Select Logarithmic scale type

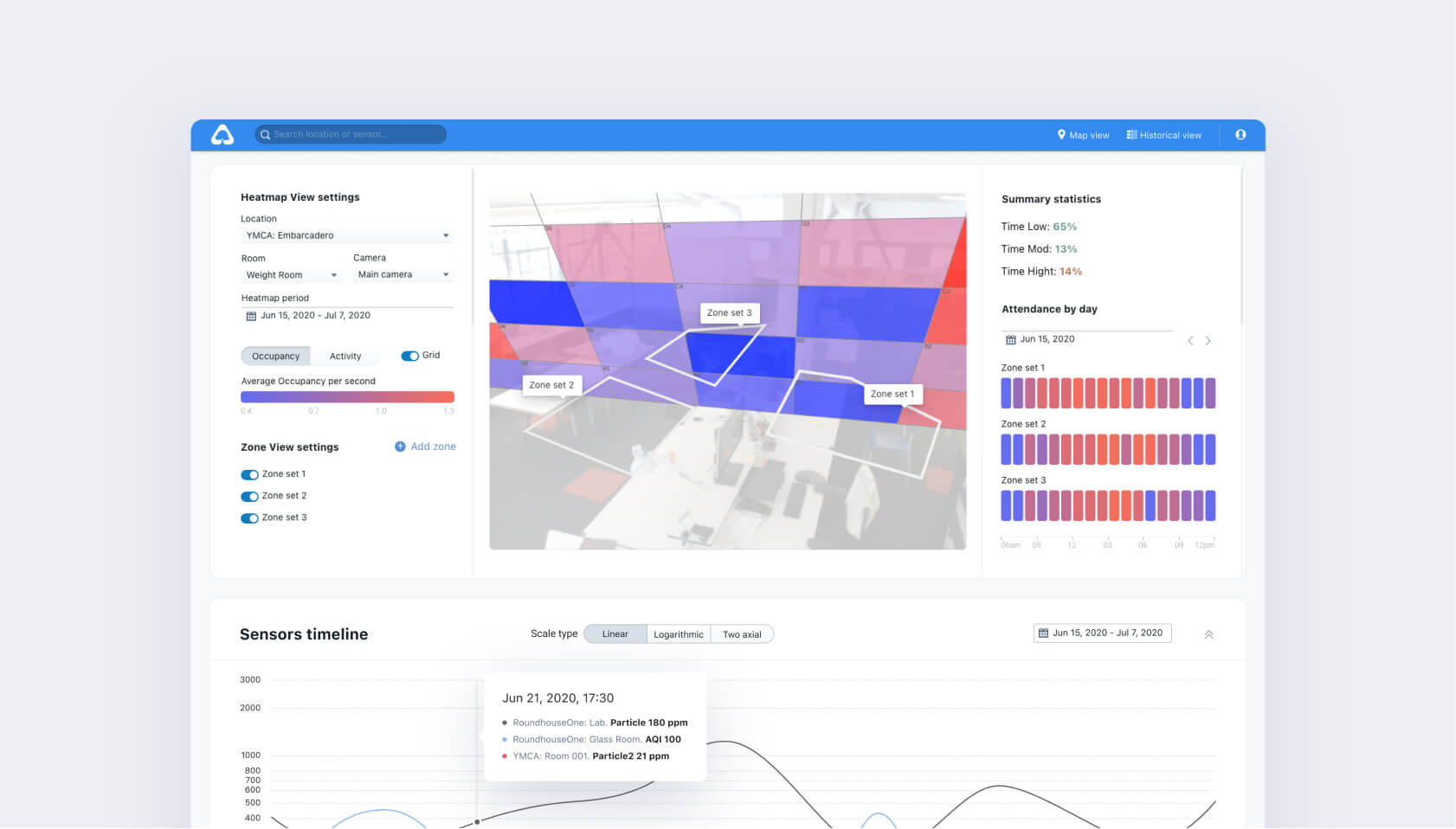[x=679, y=634]
